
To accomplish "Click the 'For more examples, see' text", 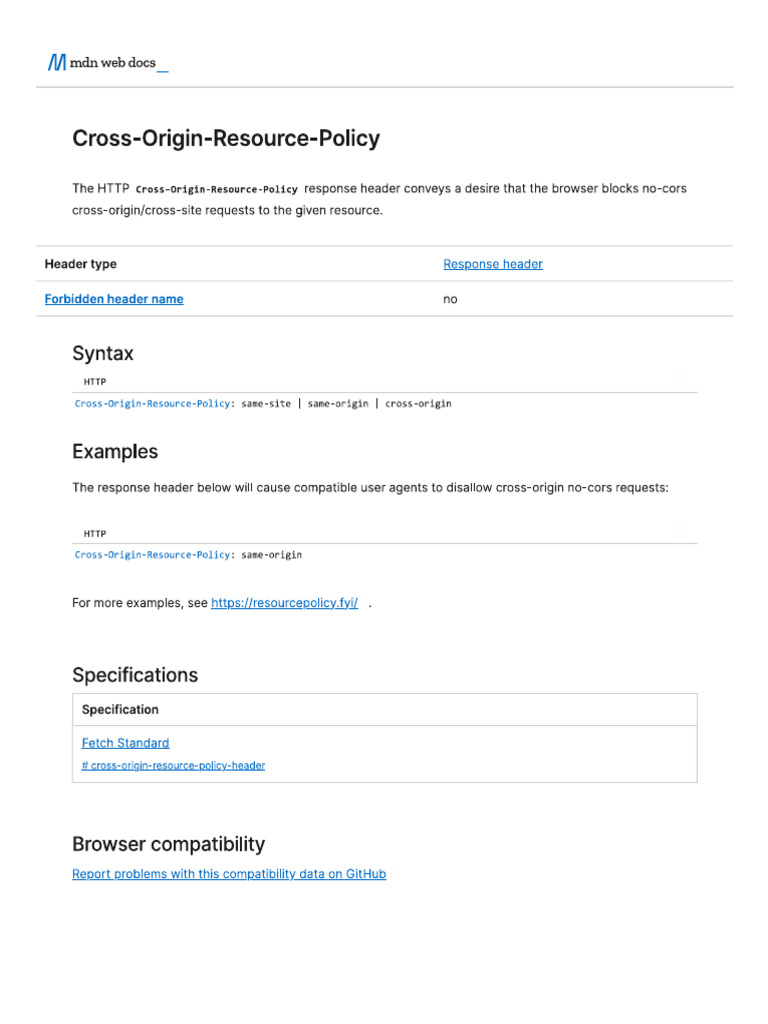I will click(140, 603).
